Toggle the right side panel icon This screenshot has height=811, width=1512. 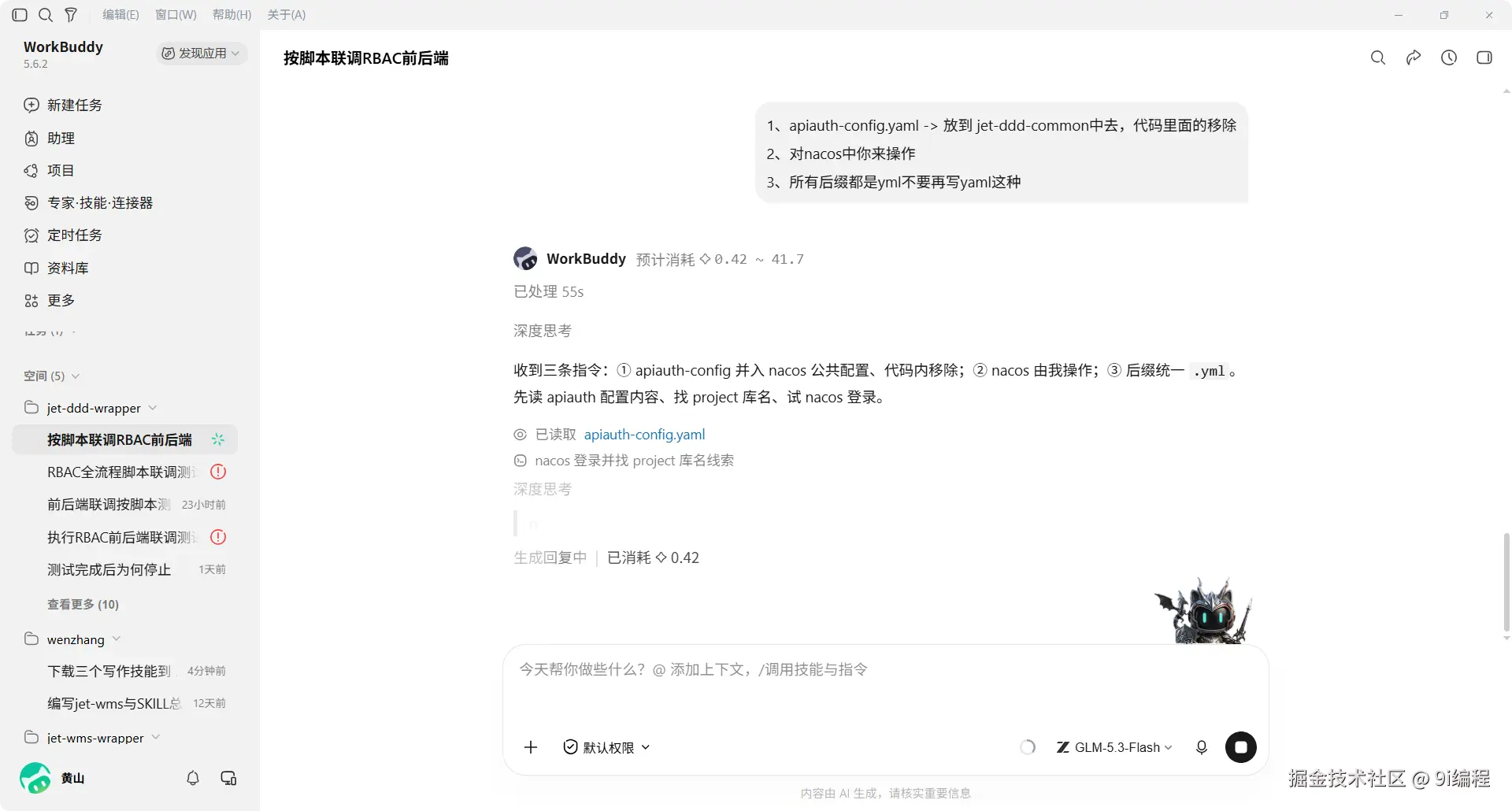click(1484, 57)
